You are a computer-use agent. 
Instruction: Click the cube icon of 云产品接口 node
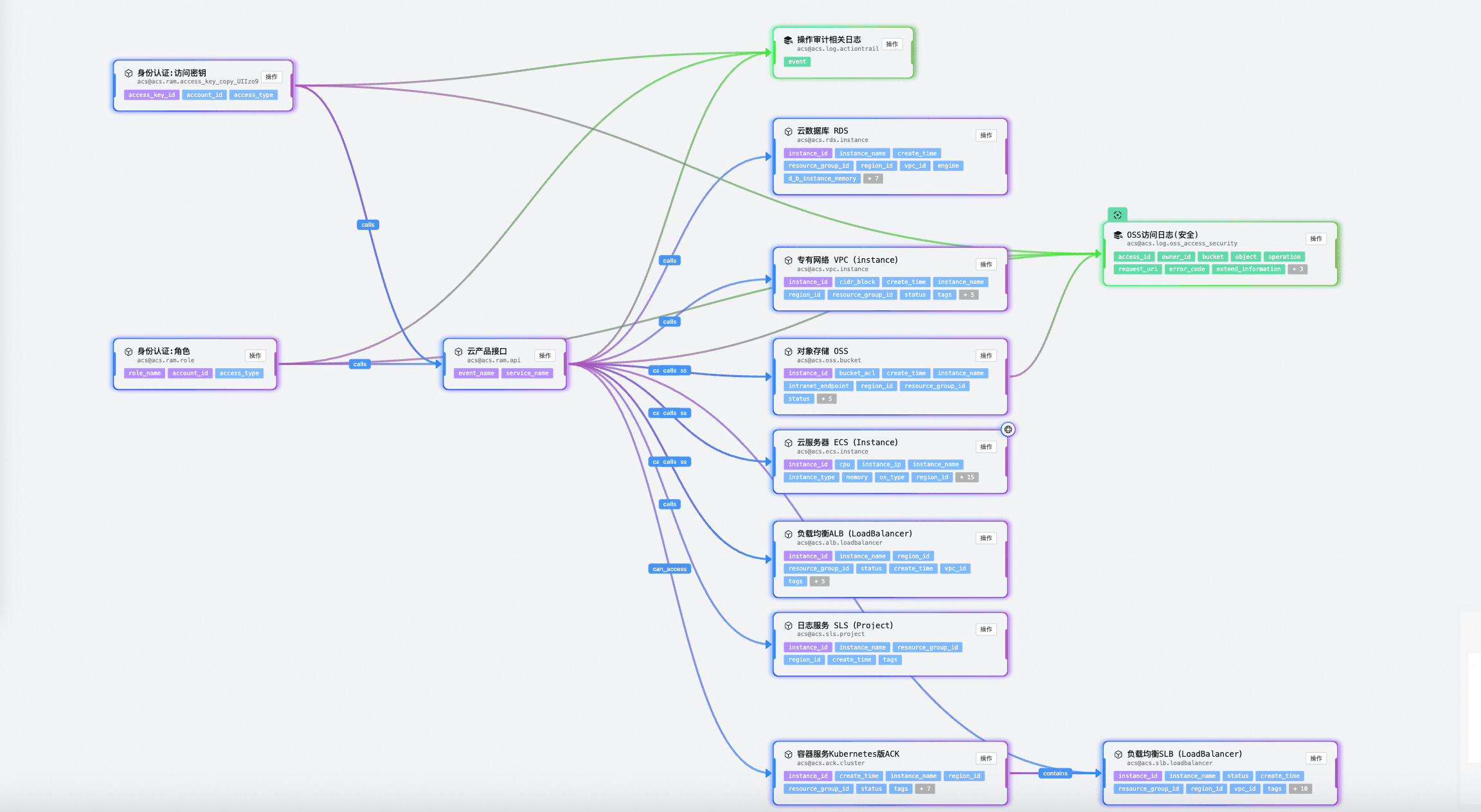(458, 351)
